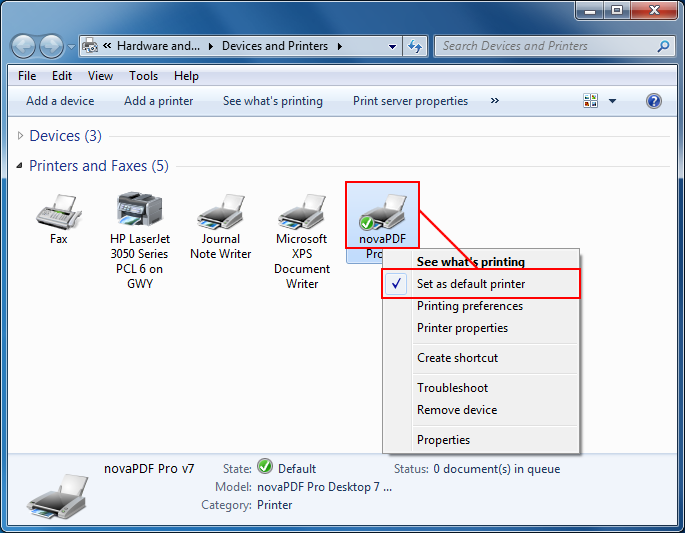Image resolution: width=685 pixels, height=533 pixels.
Task: Select the novaPDF Pro printer icon
Action: click(383, 213)
